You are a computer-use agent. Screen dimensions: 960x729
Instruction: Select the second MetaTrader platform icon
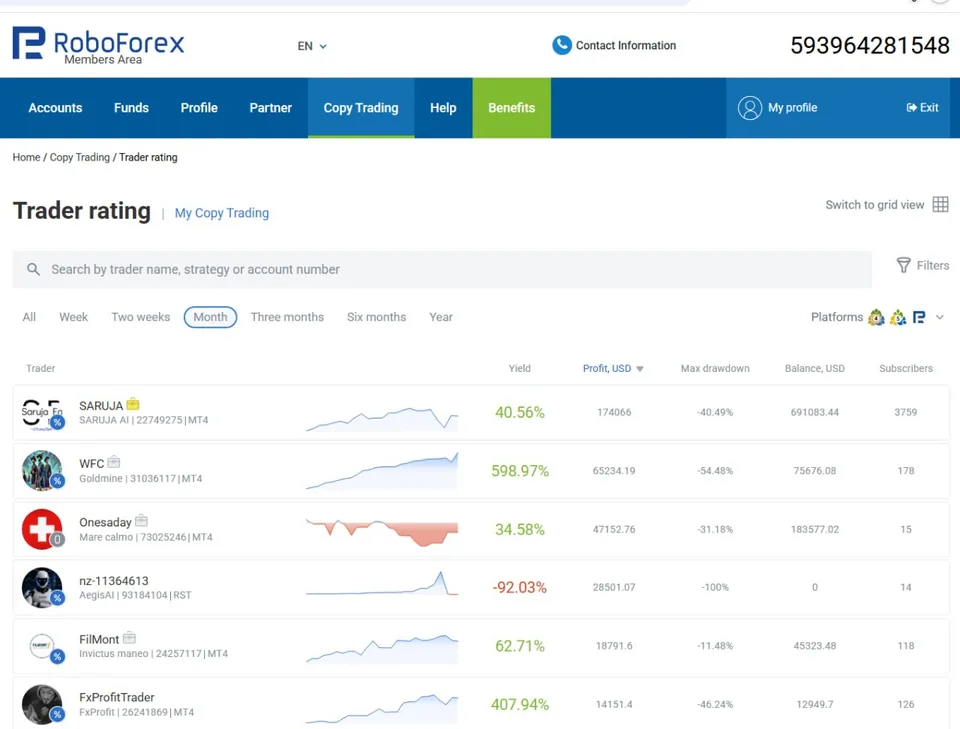tap(898, 317)
